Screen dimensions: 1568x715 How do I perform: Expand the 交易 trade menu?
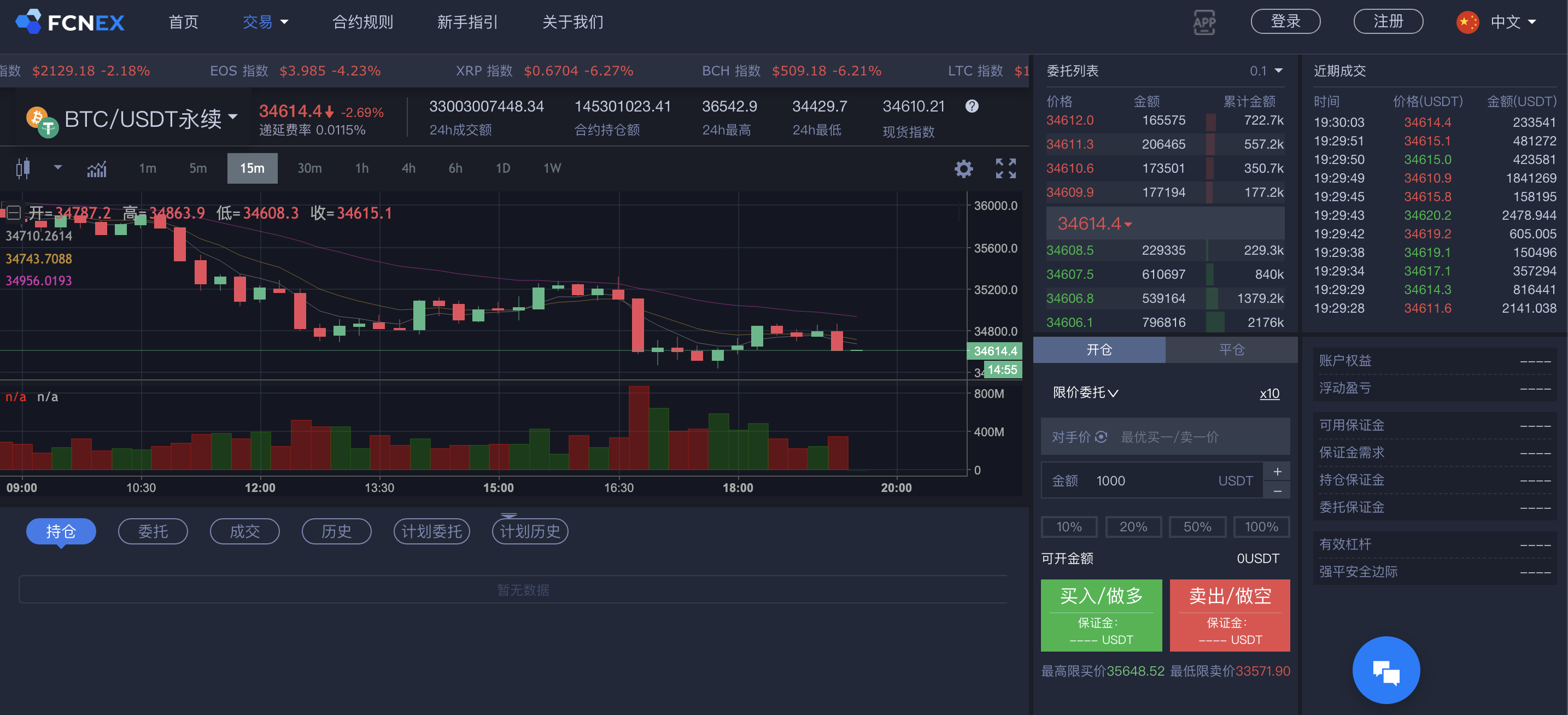265,22
